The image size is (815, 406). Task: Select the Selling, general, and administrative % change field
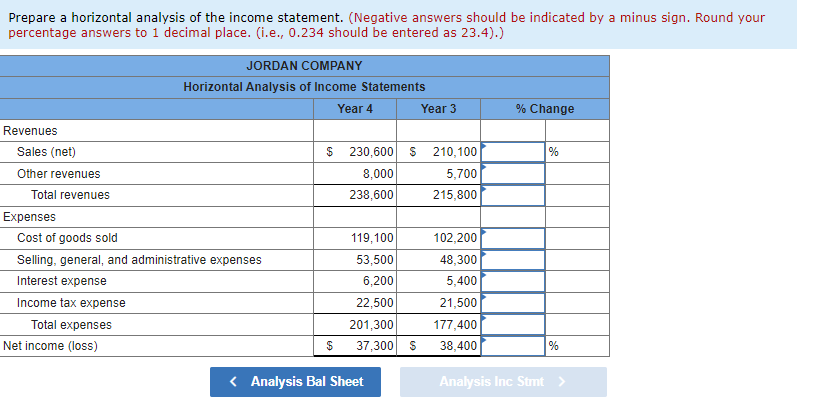pos(513,260)
